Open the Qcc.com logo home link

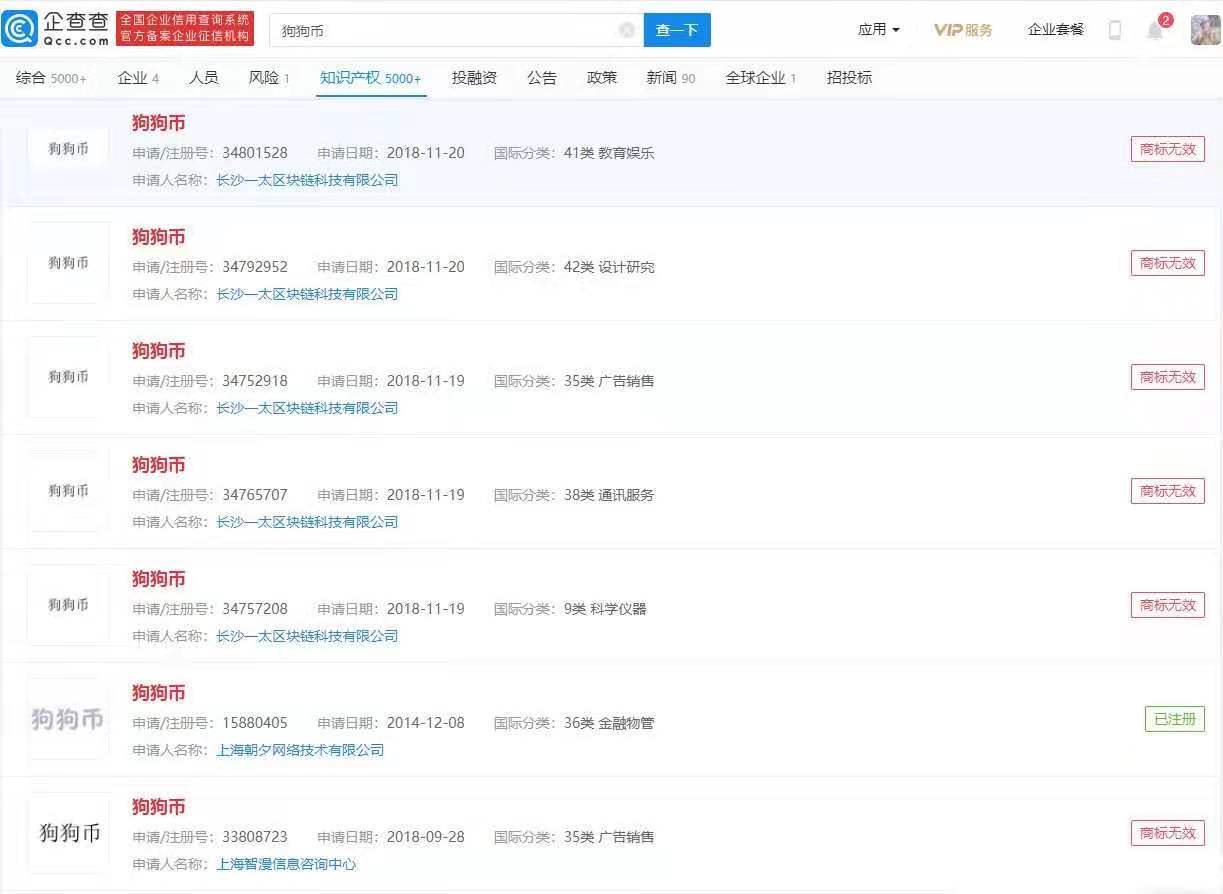click(x=56, y=29)
